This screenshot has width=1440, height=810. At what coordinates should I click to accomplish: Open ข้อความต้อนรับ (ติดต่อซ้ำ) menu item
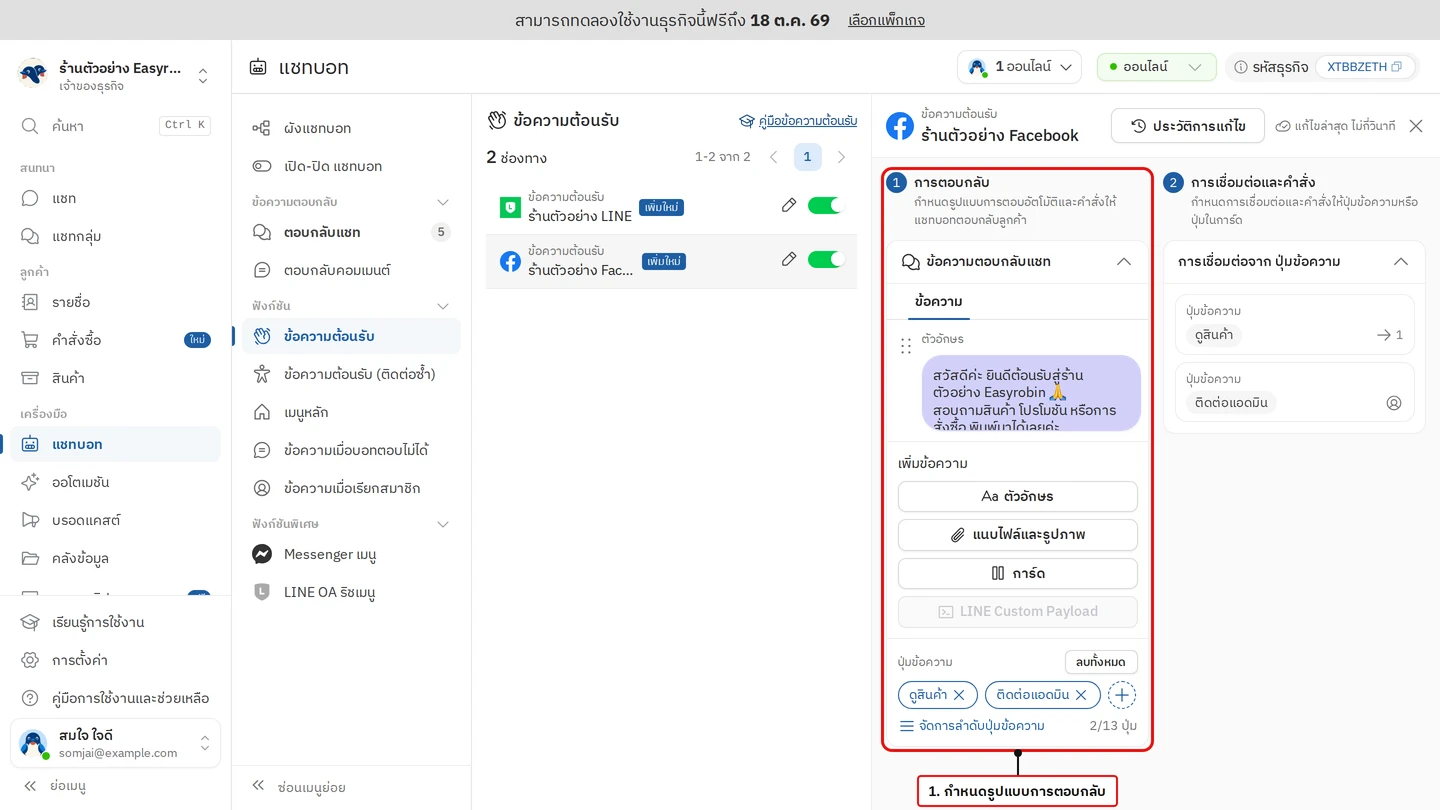351,374
